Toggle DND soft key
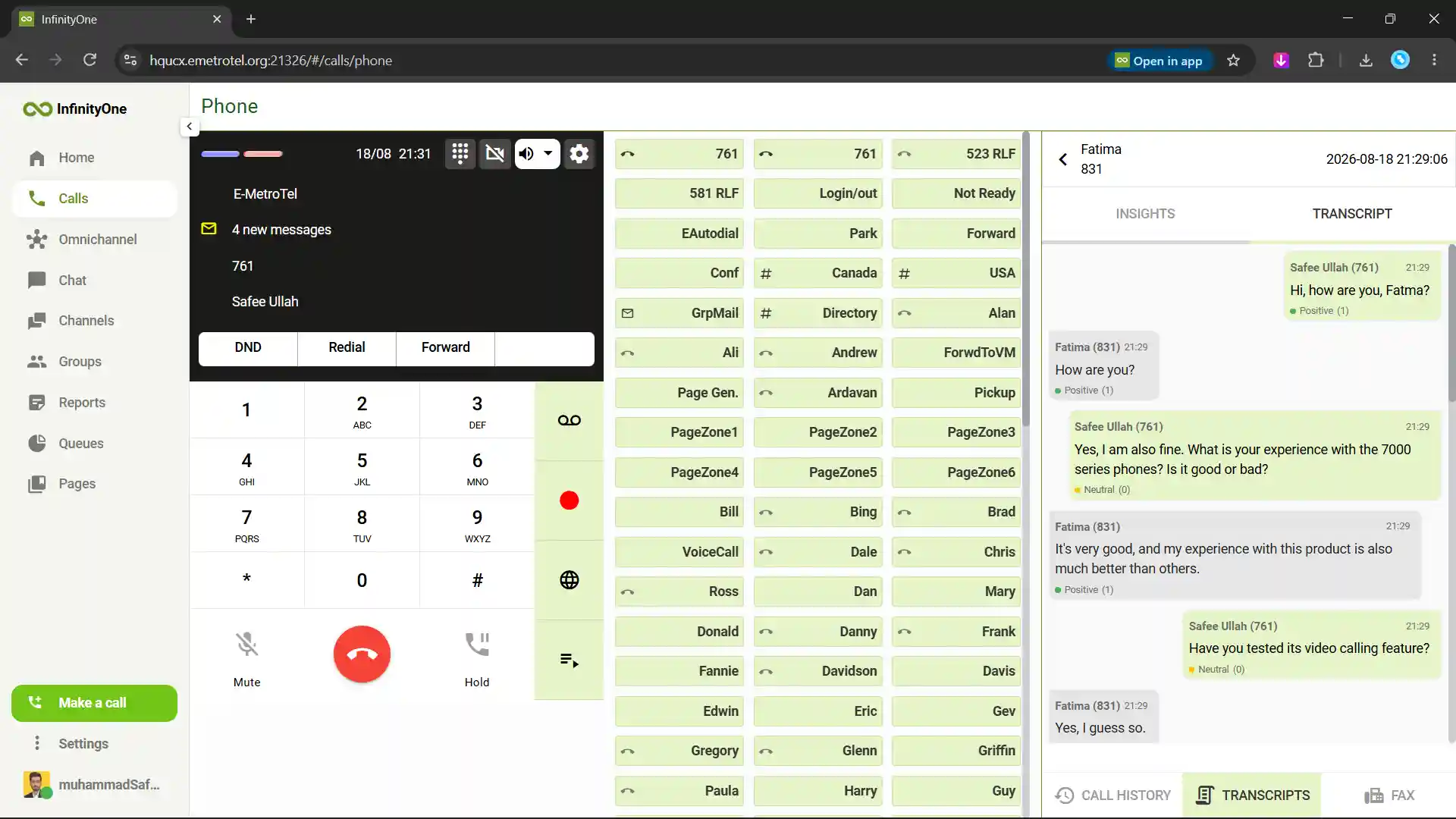 (248, 348)
